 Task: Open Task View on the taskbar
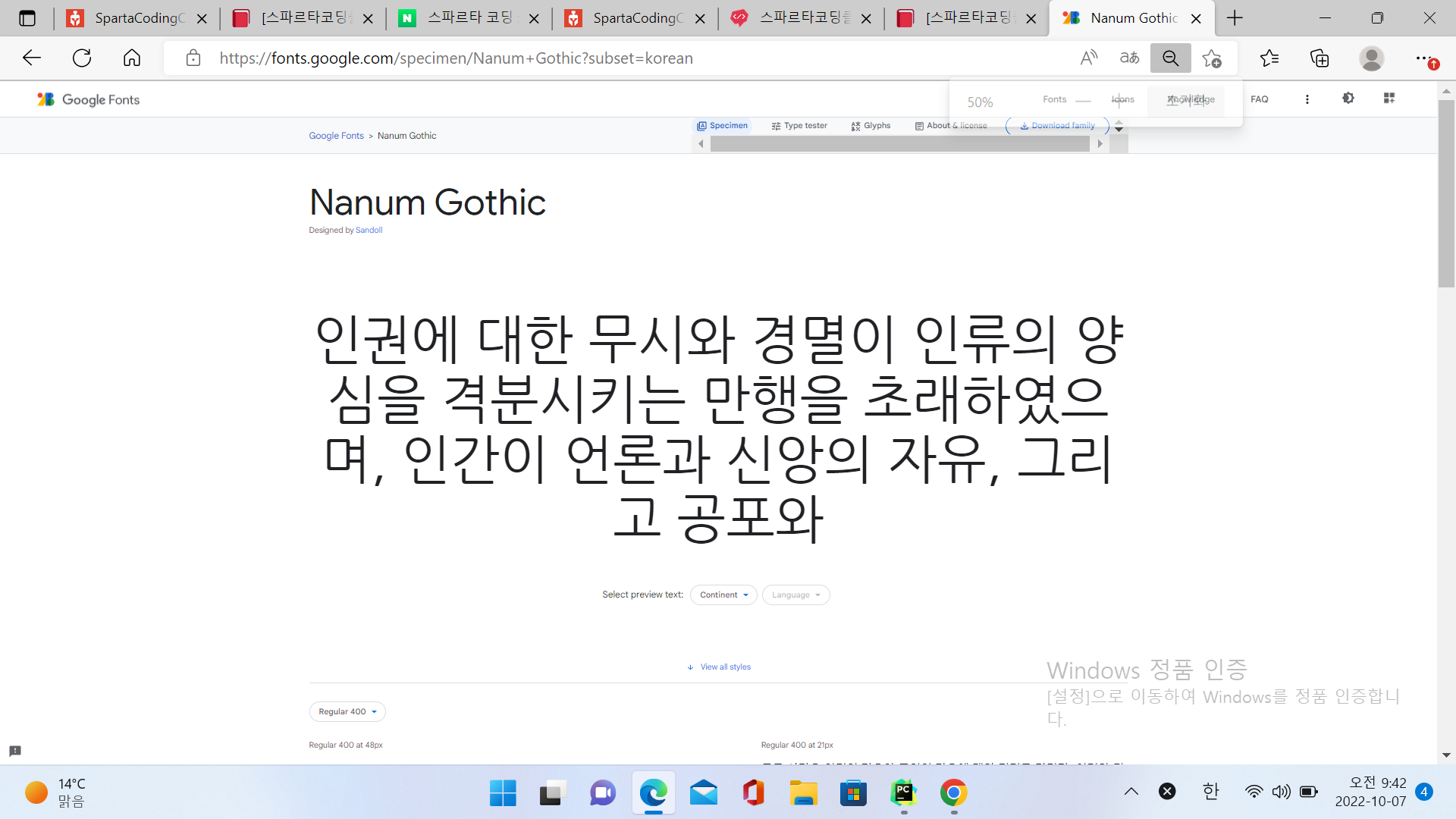click(553, 793)
